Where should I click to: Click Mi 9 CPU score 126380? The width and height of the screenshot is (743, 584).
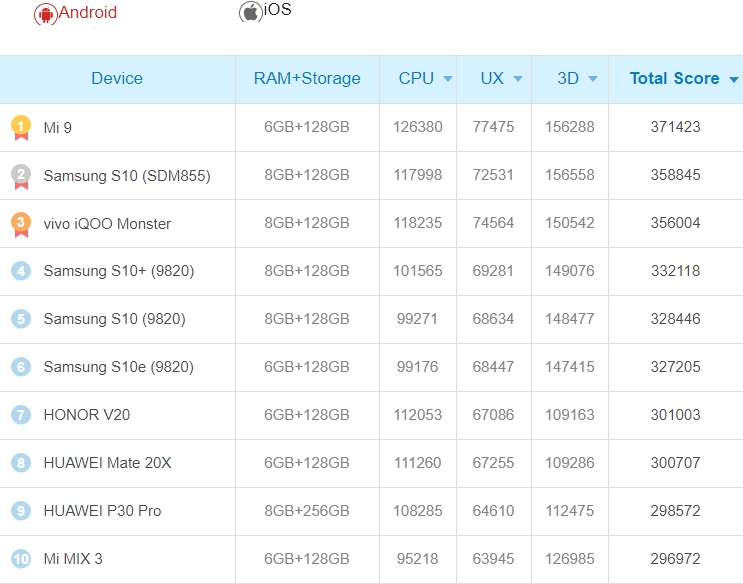coord(417,127)
